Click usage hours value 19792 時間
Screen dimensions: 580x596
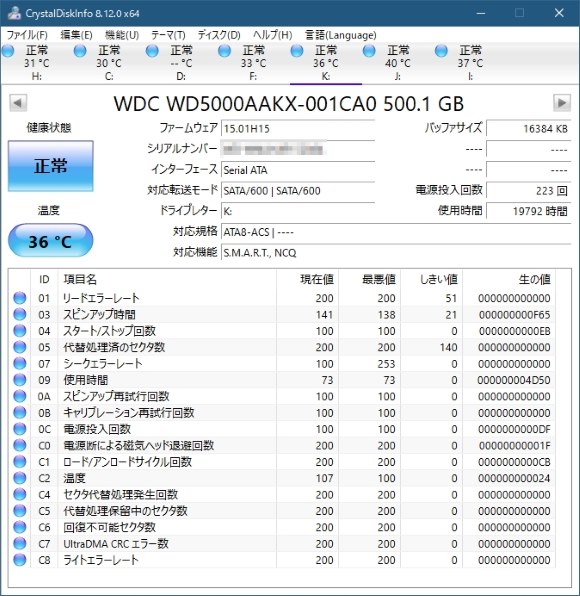coord(529,211)
